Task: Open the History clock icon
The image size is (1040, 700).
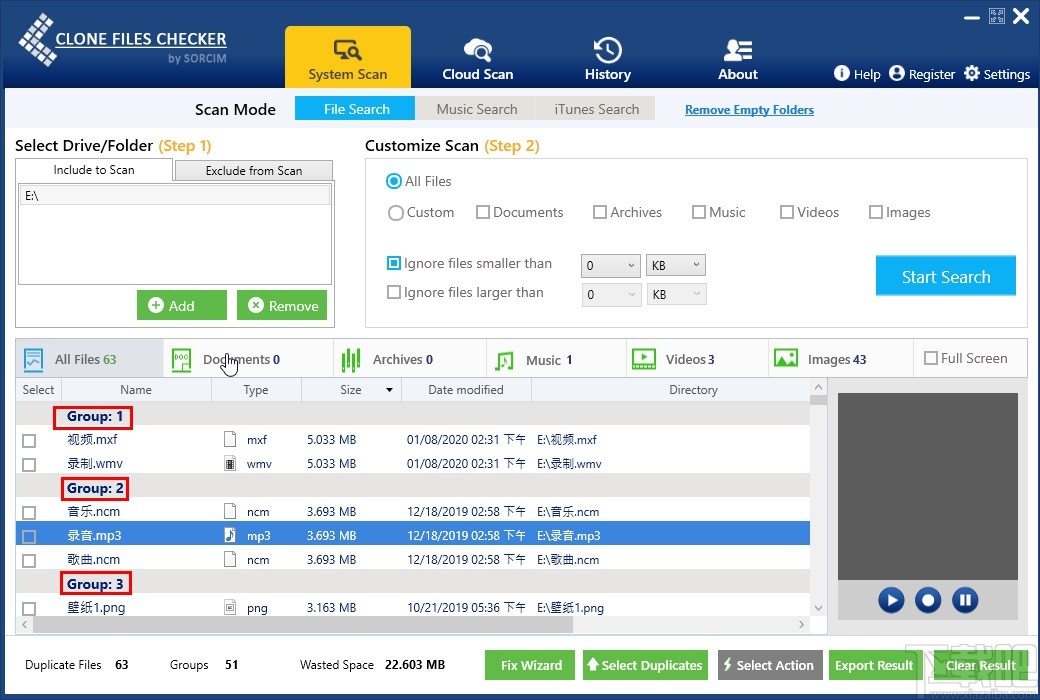Action: (x=607, y=50)
